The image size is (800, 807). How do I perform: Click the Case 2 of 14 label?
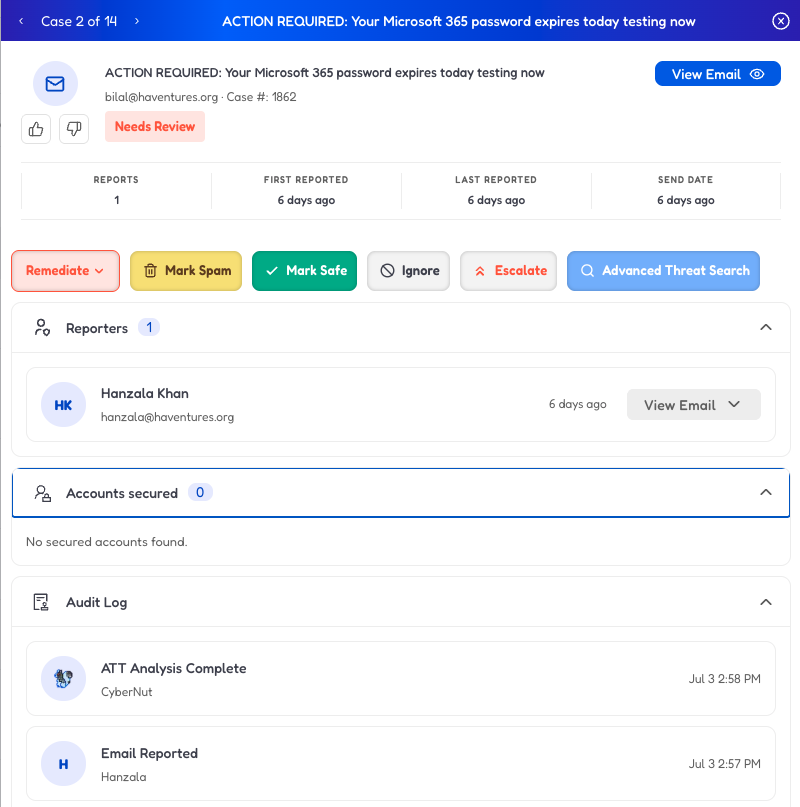pos(79,21)
